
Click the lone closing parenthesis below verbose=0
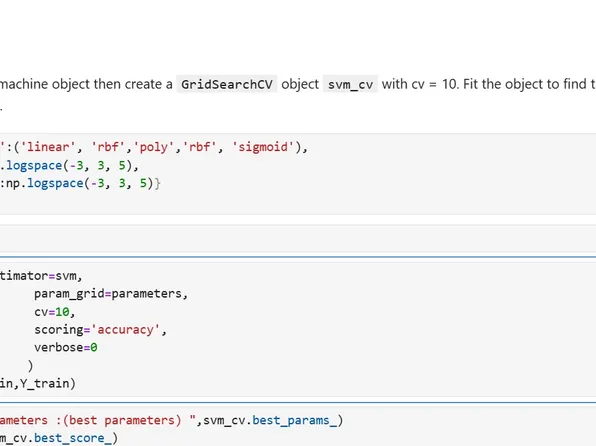(30, 365)
